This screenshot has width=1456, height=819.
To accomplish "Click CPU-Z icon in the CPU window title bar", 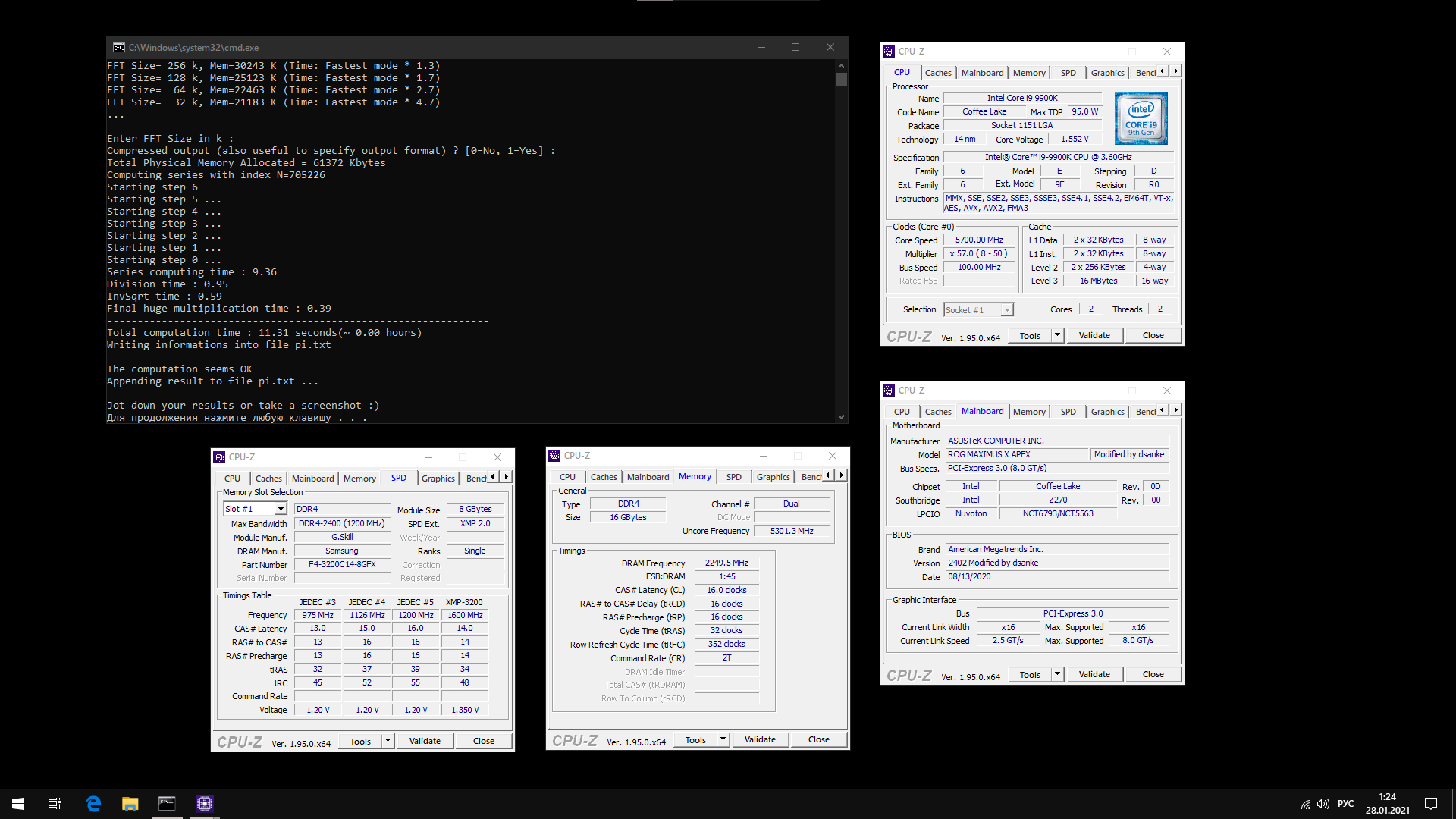I will coord(889,52).
